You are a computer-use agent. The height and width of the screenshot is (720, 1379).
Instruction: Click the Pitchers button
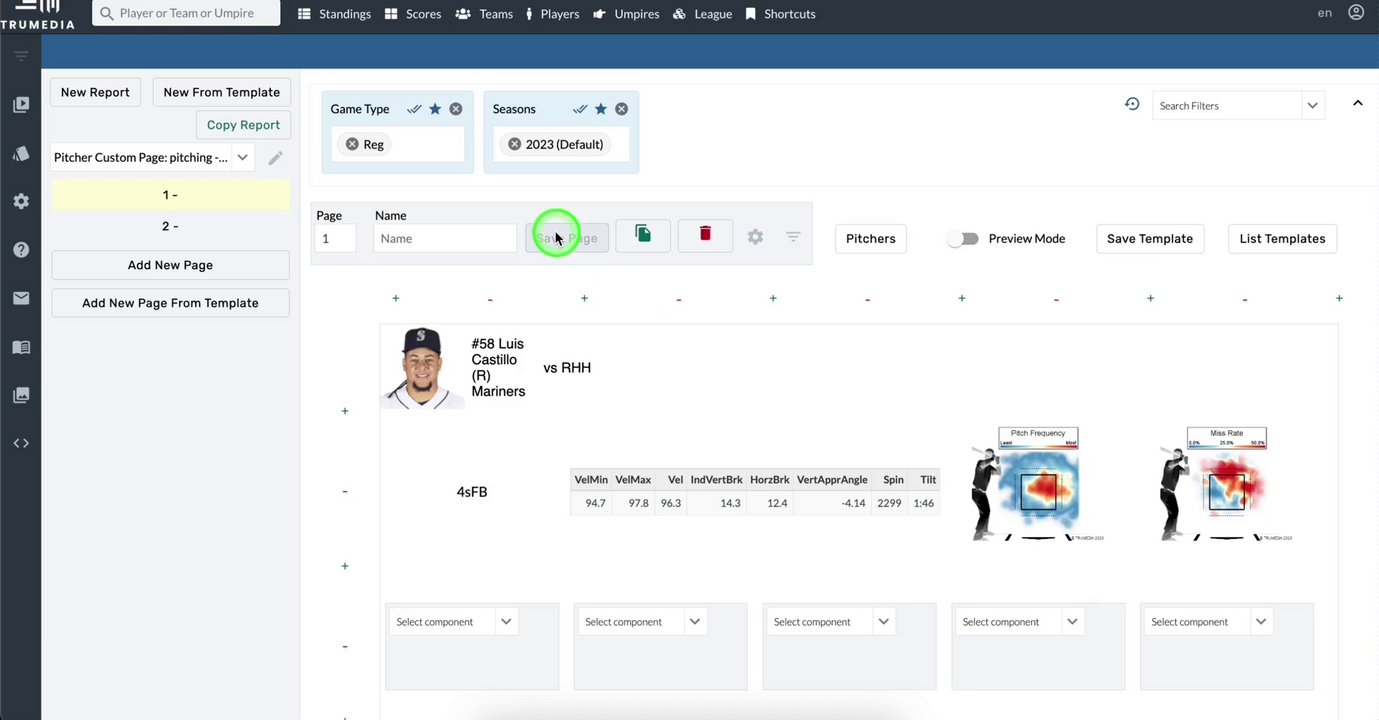[x=871, y=239]
